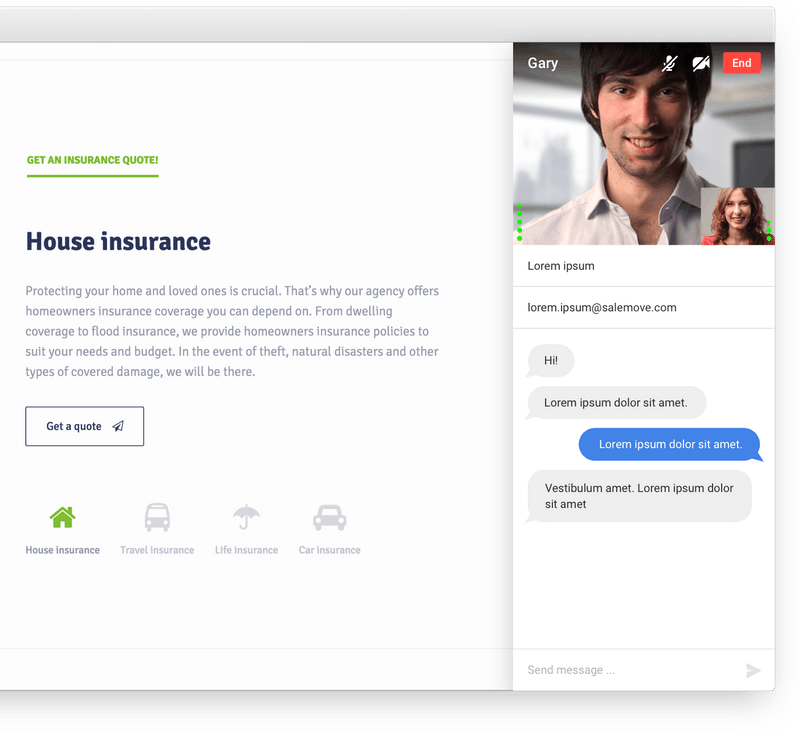Click the 'Hi!' chat bubble
Viewport: 800px width, 732px height.
[551, 361]
